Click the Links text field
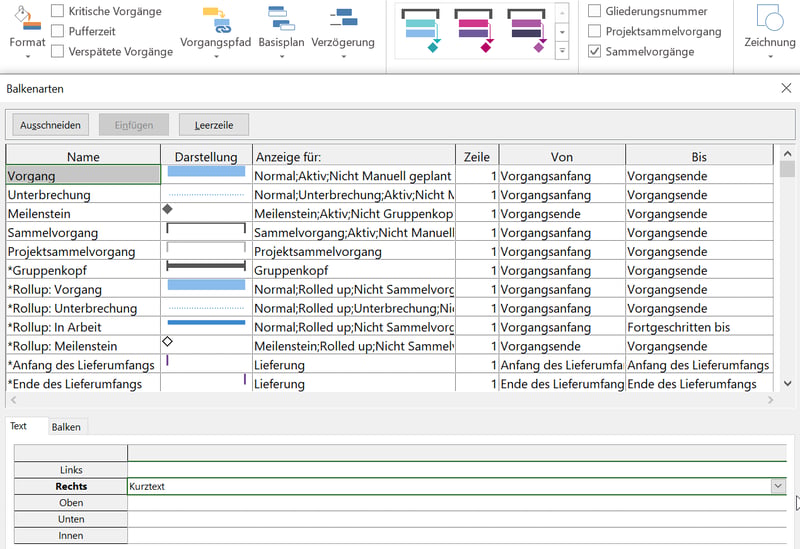The width and height of the screenshot is (800, 549). (x=457, y=470)
